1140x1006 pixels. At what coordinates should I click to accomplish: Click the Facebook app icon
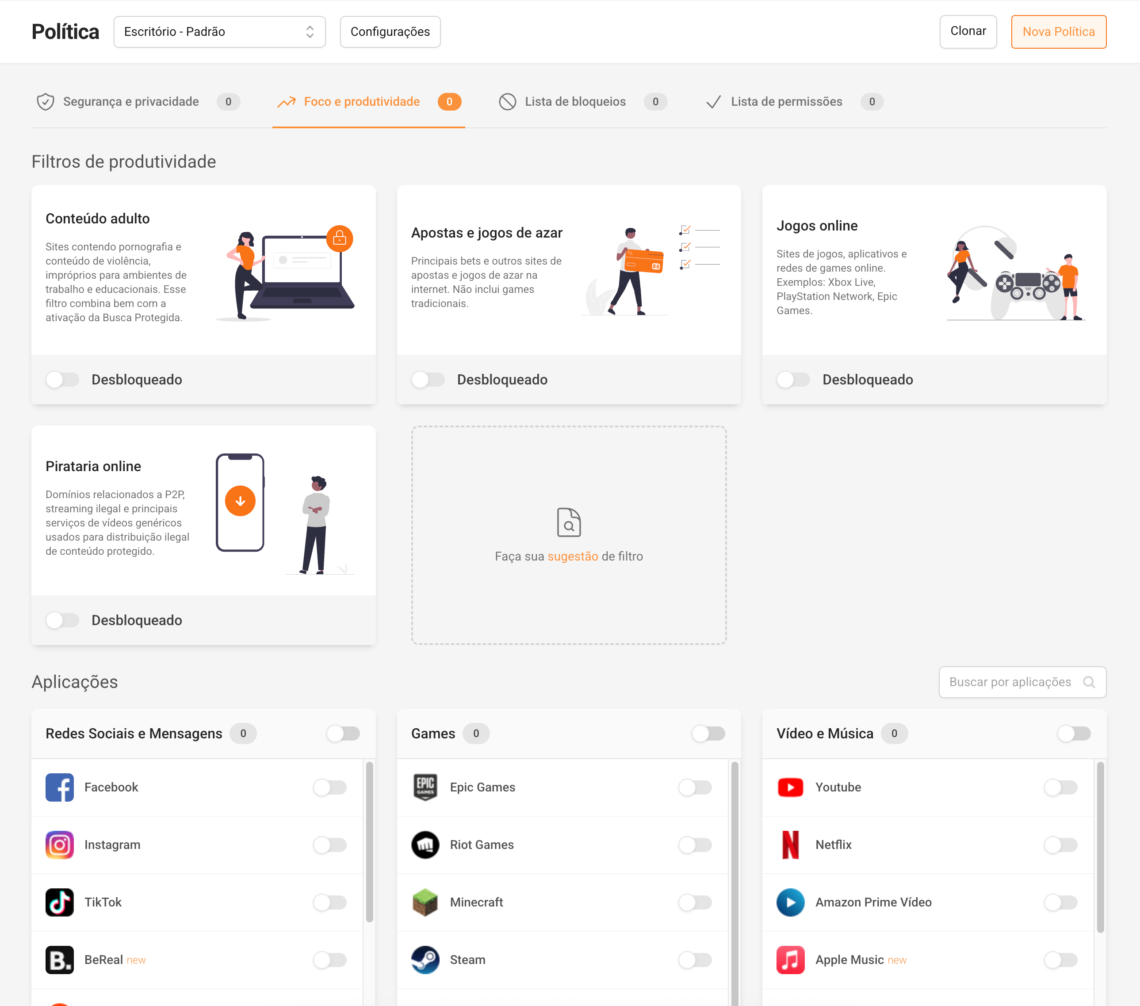[59, 787]
